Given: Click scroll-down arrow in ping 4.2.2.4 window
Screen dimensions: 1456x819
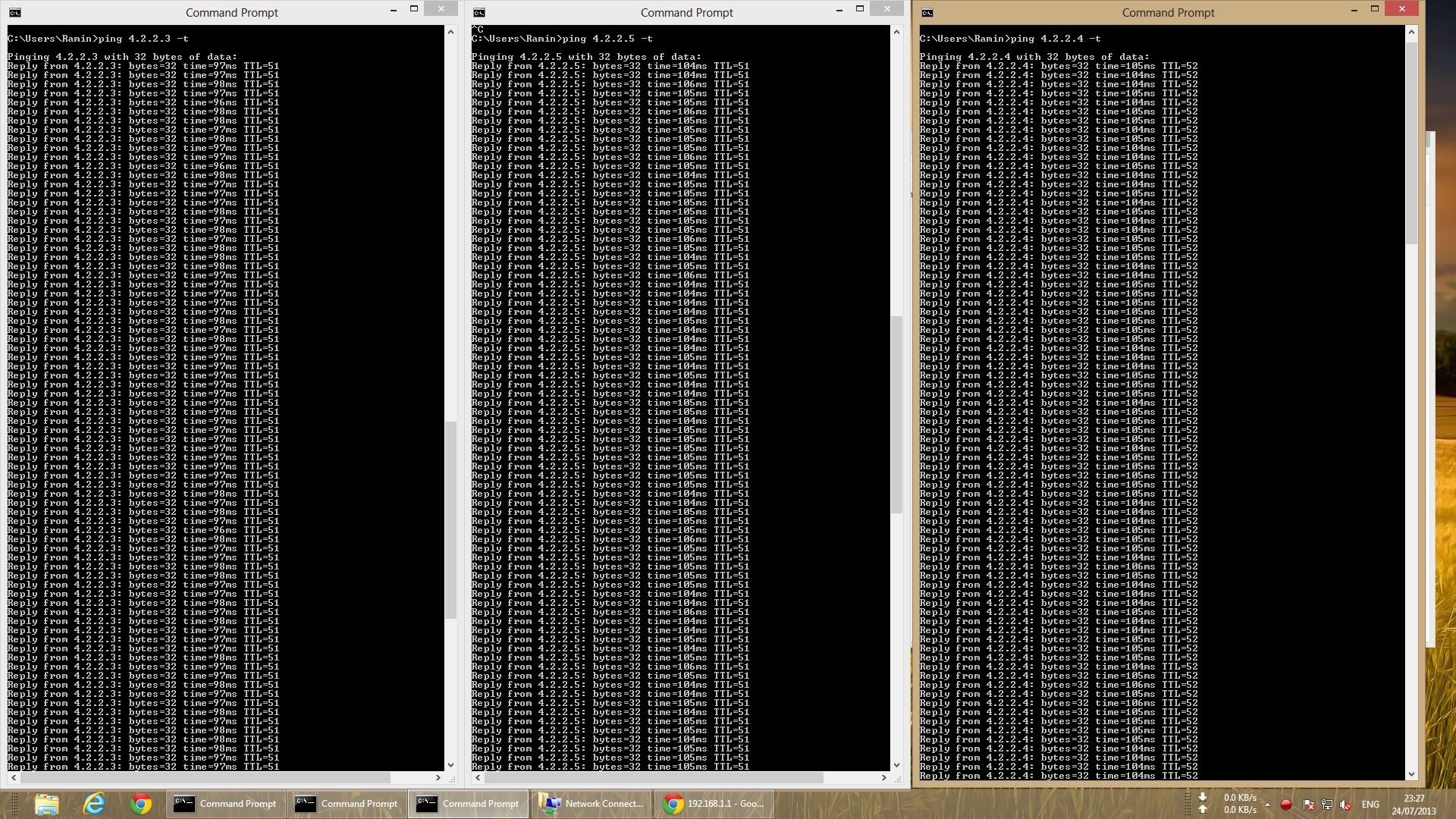Looking at the screenshot, I should 1411,774.
